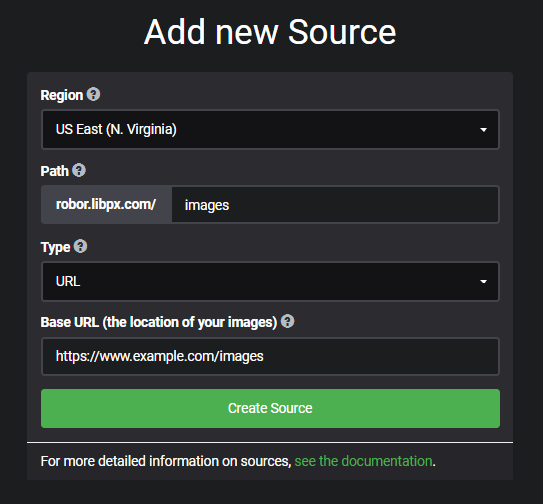The height and width of the screenshot is (504, 543).
Task: Click the 'Add new Source' heading
Action: (x=270, y=32)
